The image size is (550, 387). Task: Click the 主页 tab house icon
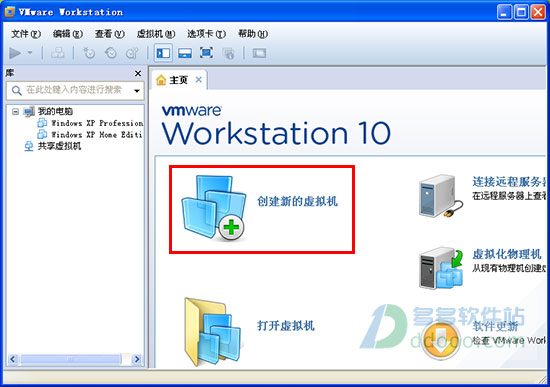point(161,80)
